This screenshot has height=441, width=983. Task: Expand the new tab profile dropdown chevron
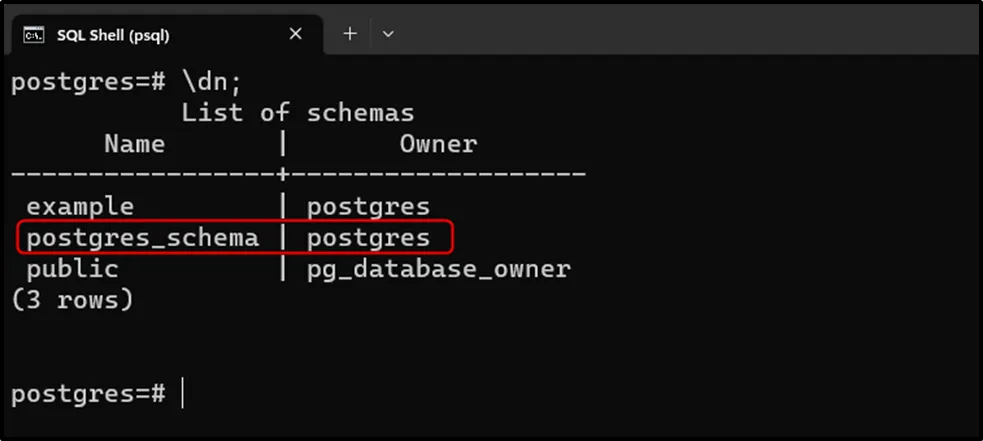[x=388, y=34]
